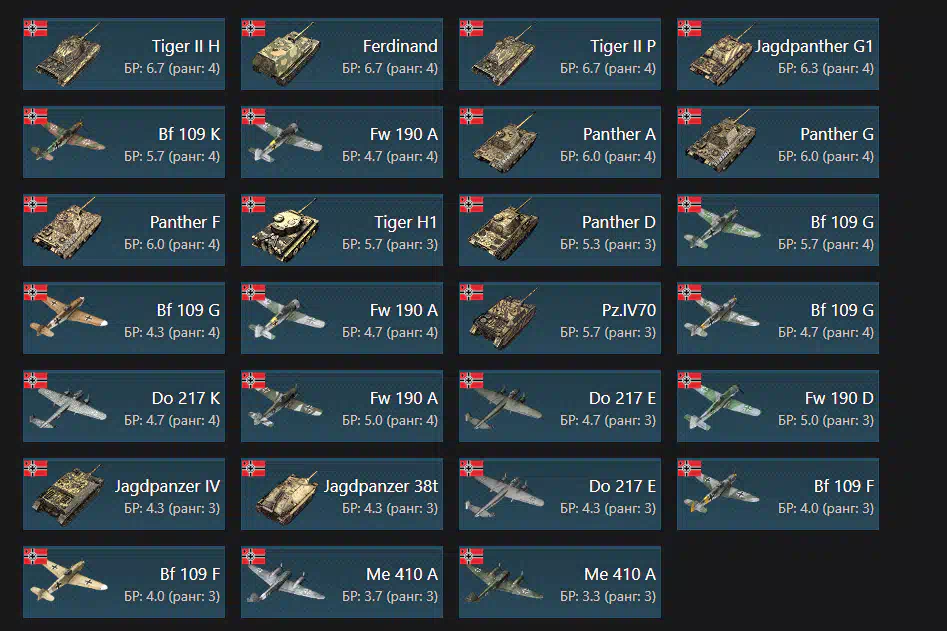
Task: Select the Pz.IV70 tank icon
Action: point(504,319)
